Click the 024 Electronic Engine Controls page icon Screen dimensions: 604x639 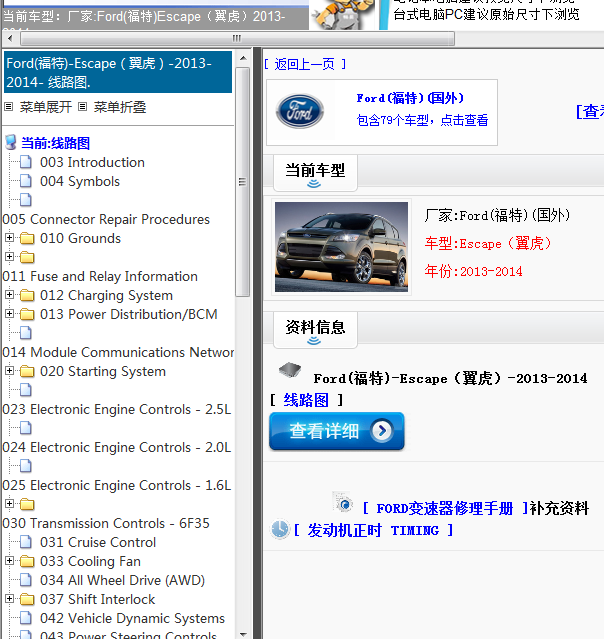coord(26,428)
